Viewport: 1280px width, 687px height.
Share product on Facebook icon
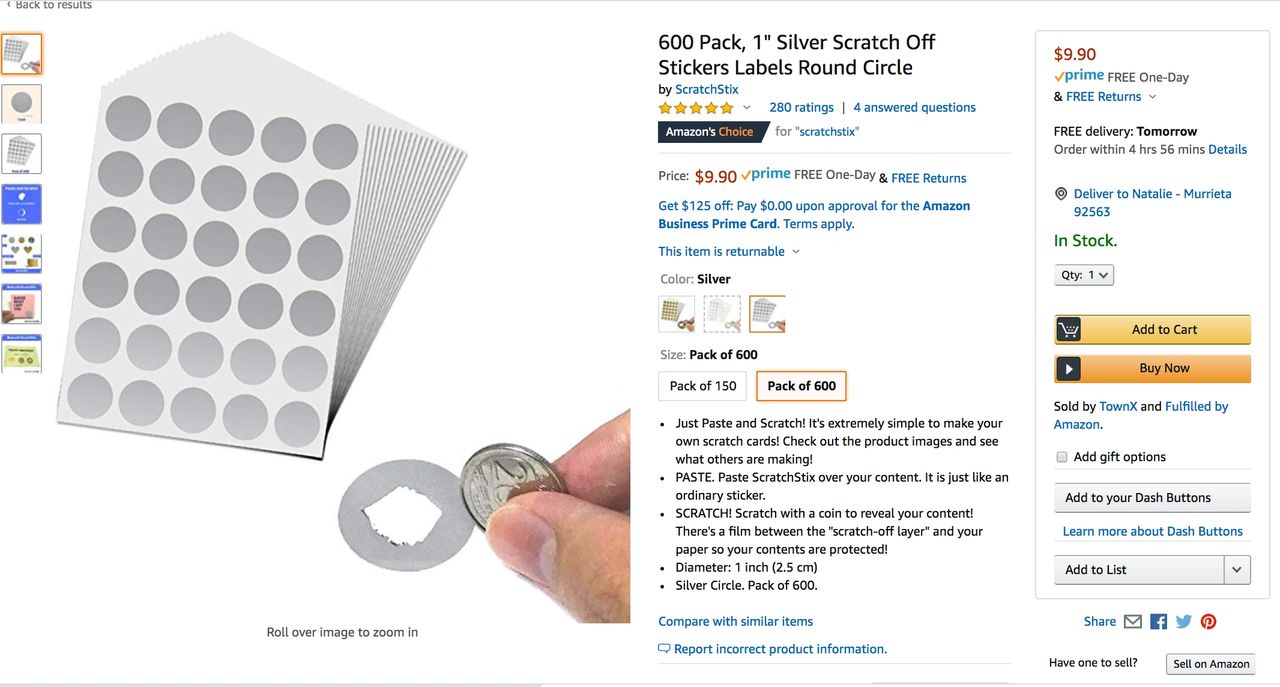click(x=1159, y=622)
